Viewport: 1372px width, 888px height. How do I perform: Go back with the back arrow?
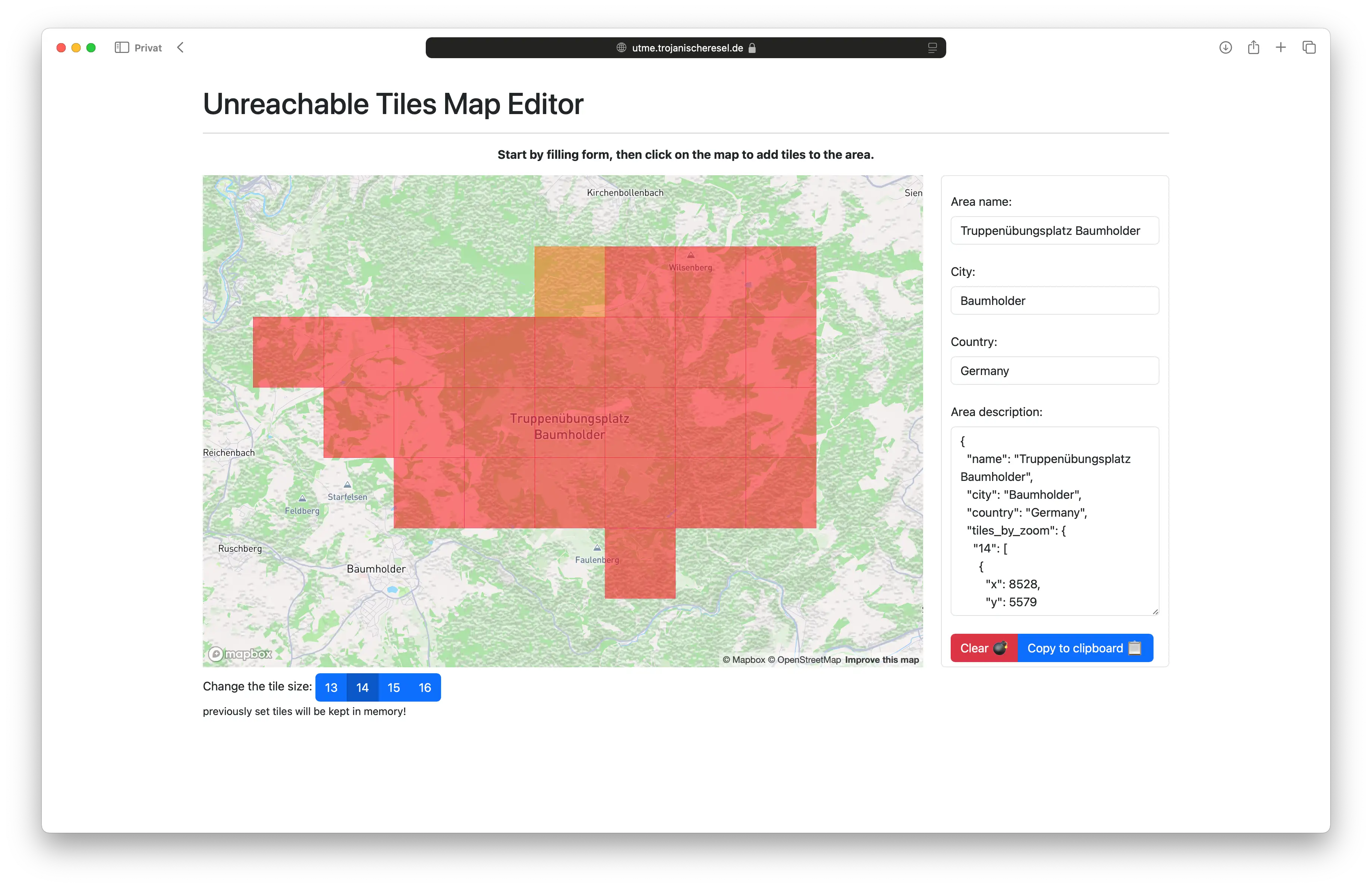point(180,48)
